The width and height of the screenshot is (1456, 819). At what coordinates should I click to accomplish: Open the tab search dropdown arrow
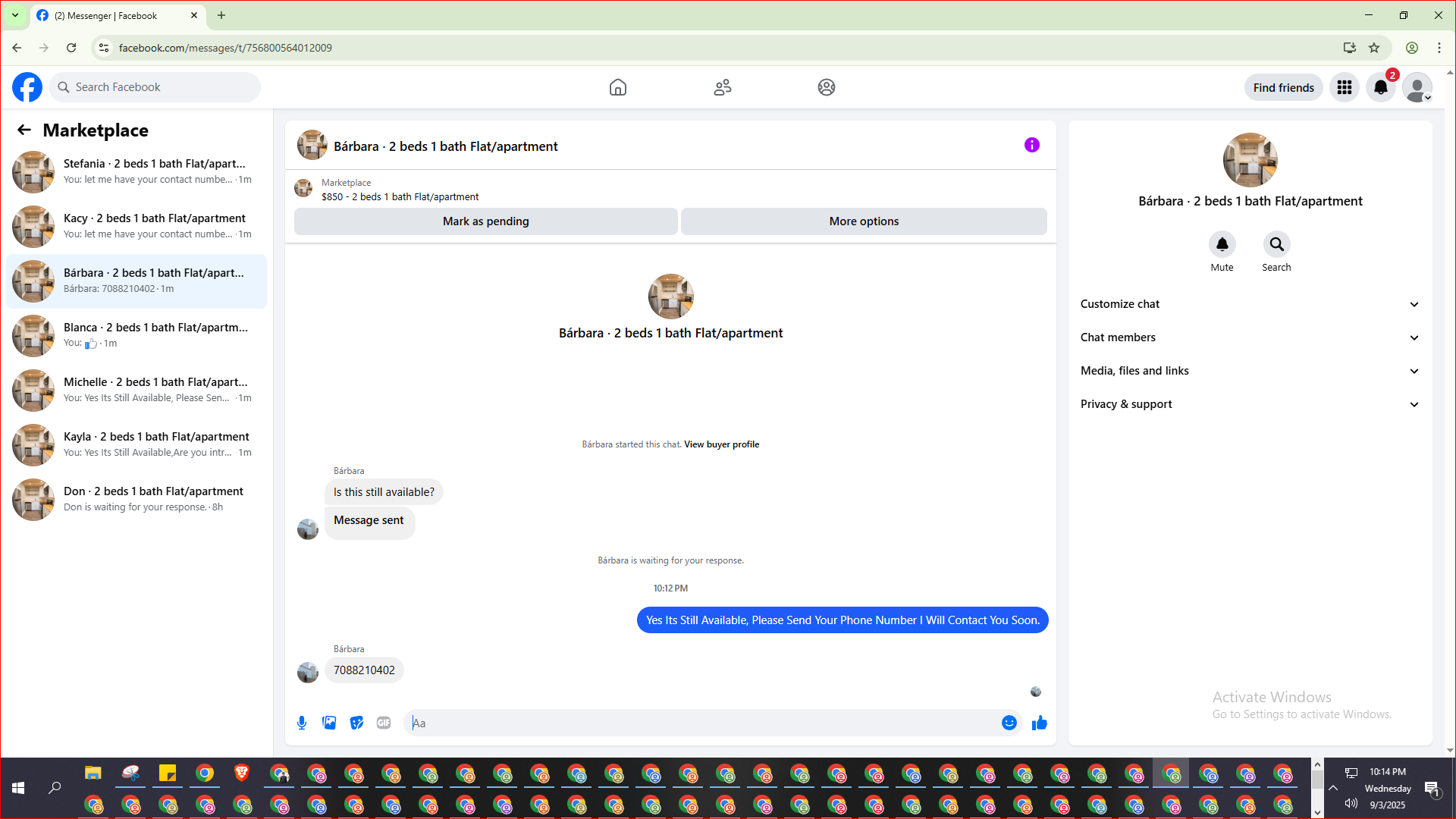(15, 15)
